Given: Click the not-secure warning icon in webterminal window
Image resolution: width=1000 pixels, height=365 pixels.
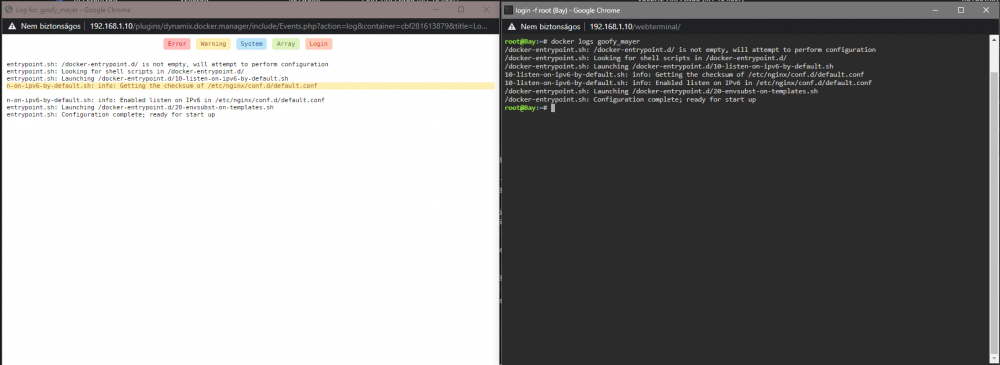Looking at the screenshot, I should [x=512, y=27].
